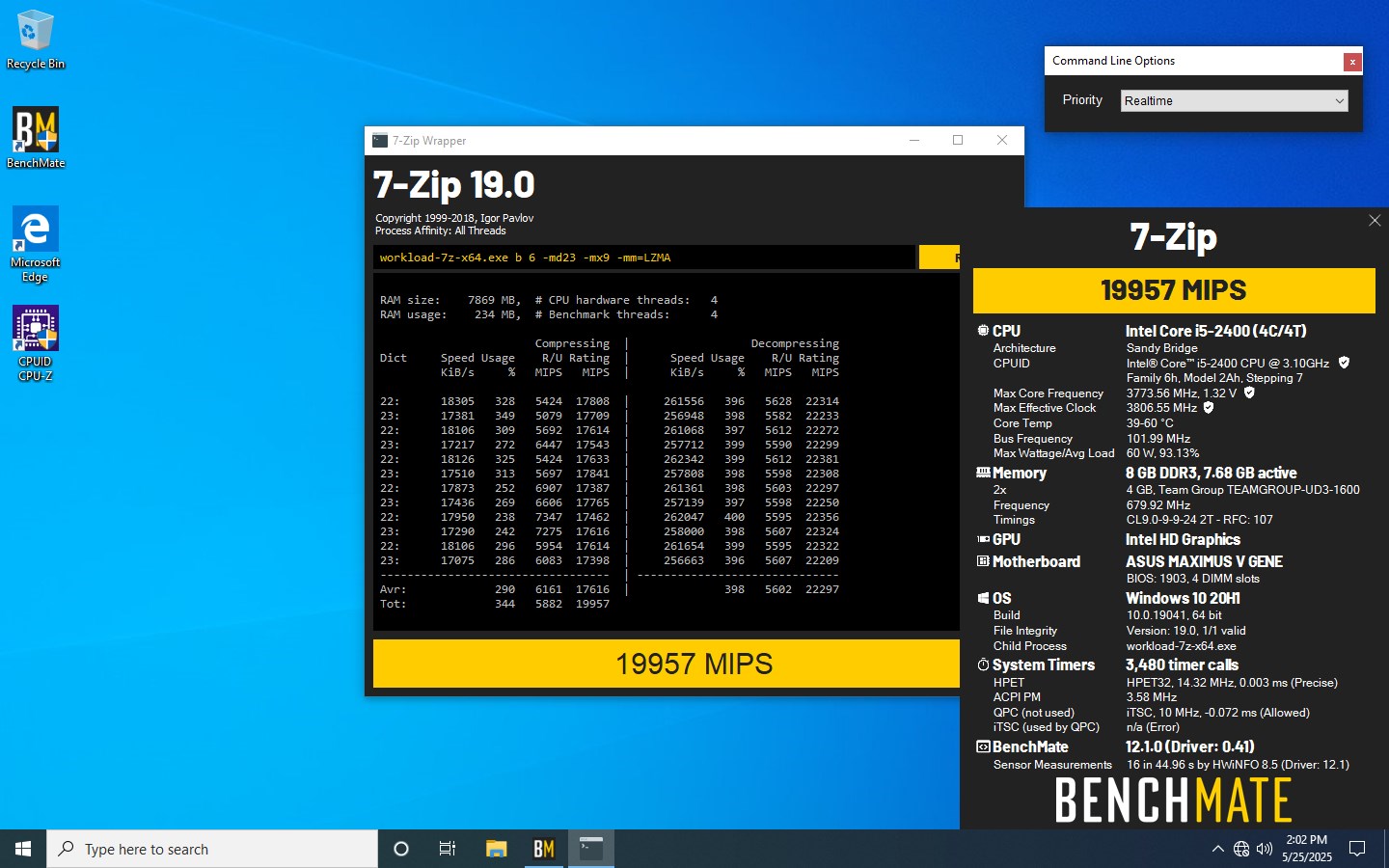Click the taskbar clock showing 2:02 PM
The image size is (1389, 868).
(x=1307, y=849)
